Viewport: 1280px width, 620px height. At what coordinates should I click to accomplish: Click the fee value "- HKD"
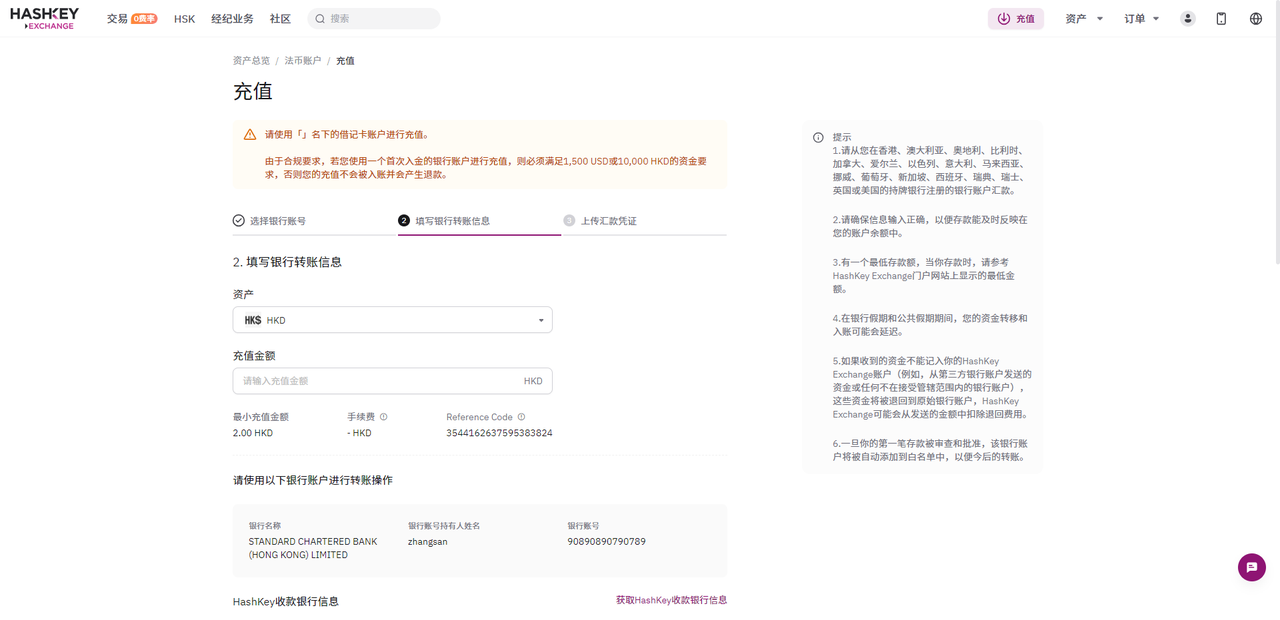click(359, 433)
